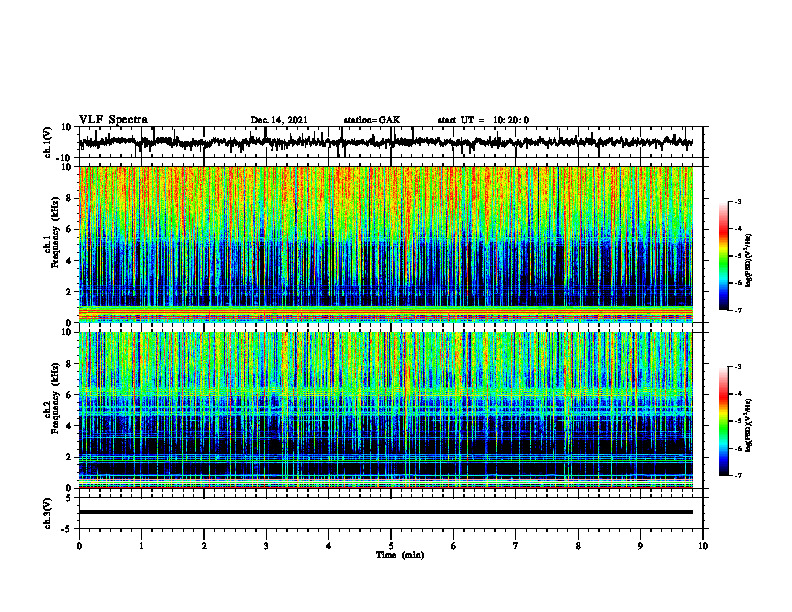
Task: Click the time axis tick label "10"
Action: (x=703, y=546)
